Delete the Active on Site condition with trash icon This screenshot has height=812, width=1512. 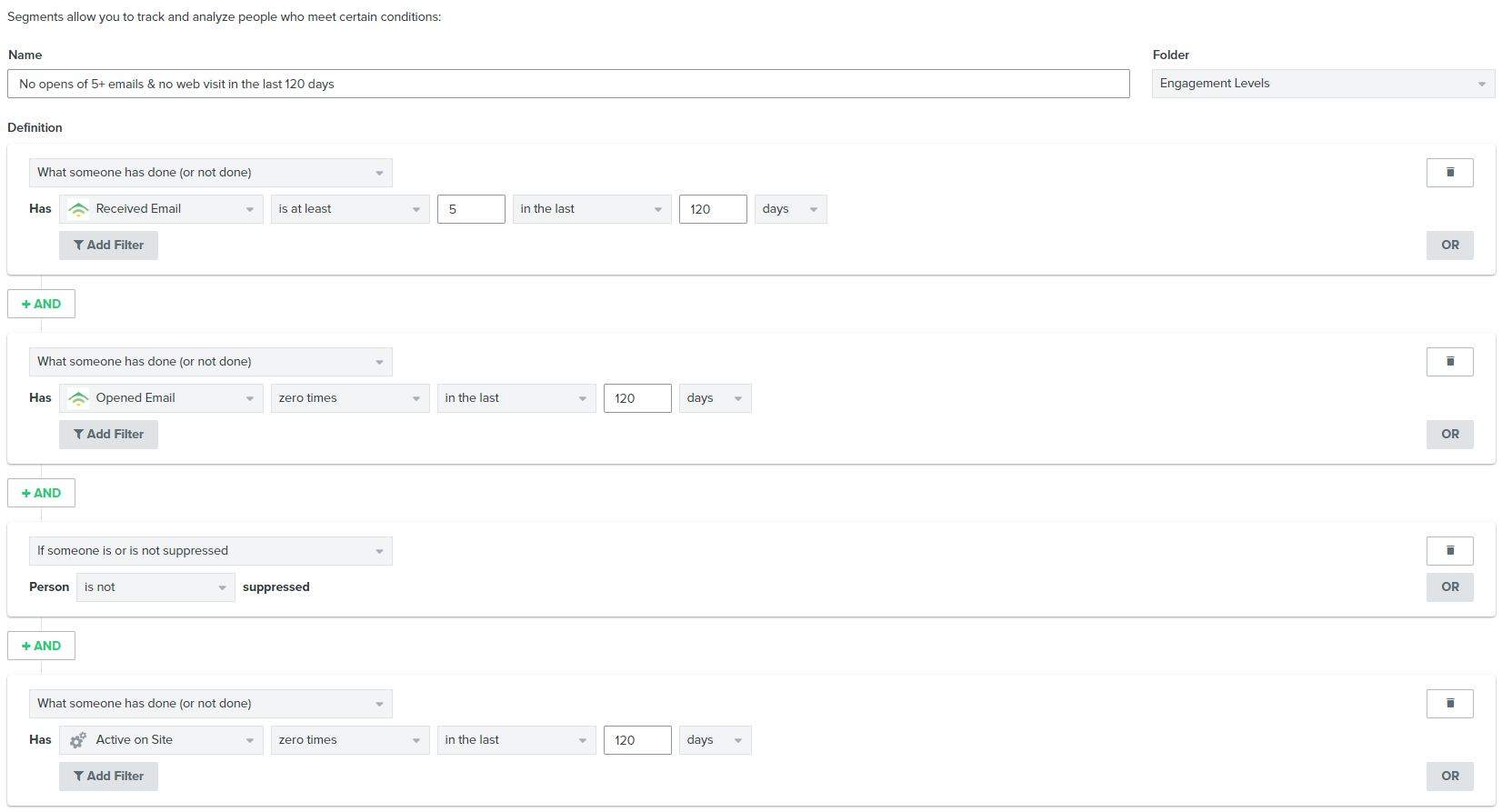click(x=1449, y=704)
